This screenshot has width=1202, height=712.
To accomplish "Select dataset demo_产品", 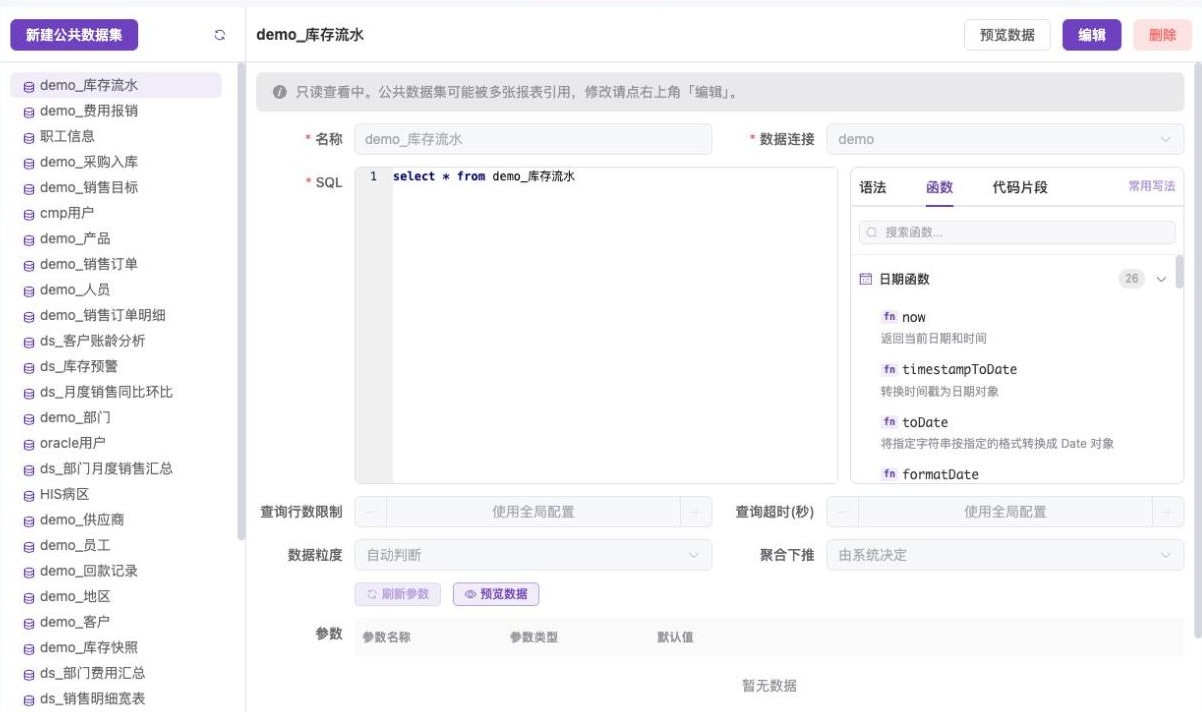I will click(x=116, y=239).
